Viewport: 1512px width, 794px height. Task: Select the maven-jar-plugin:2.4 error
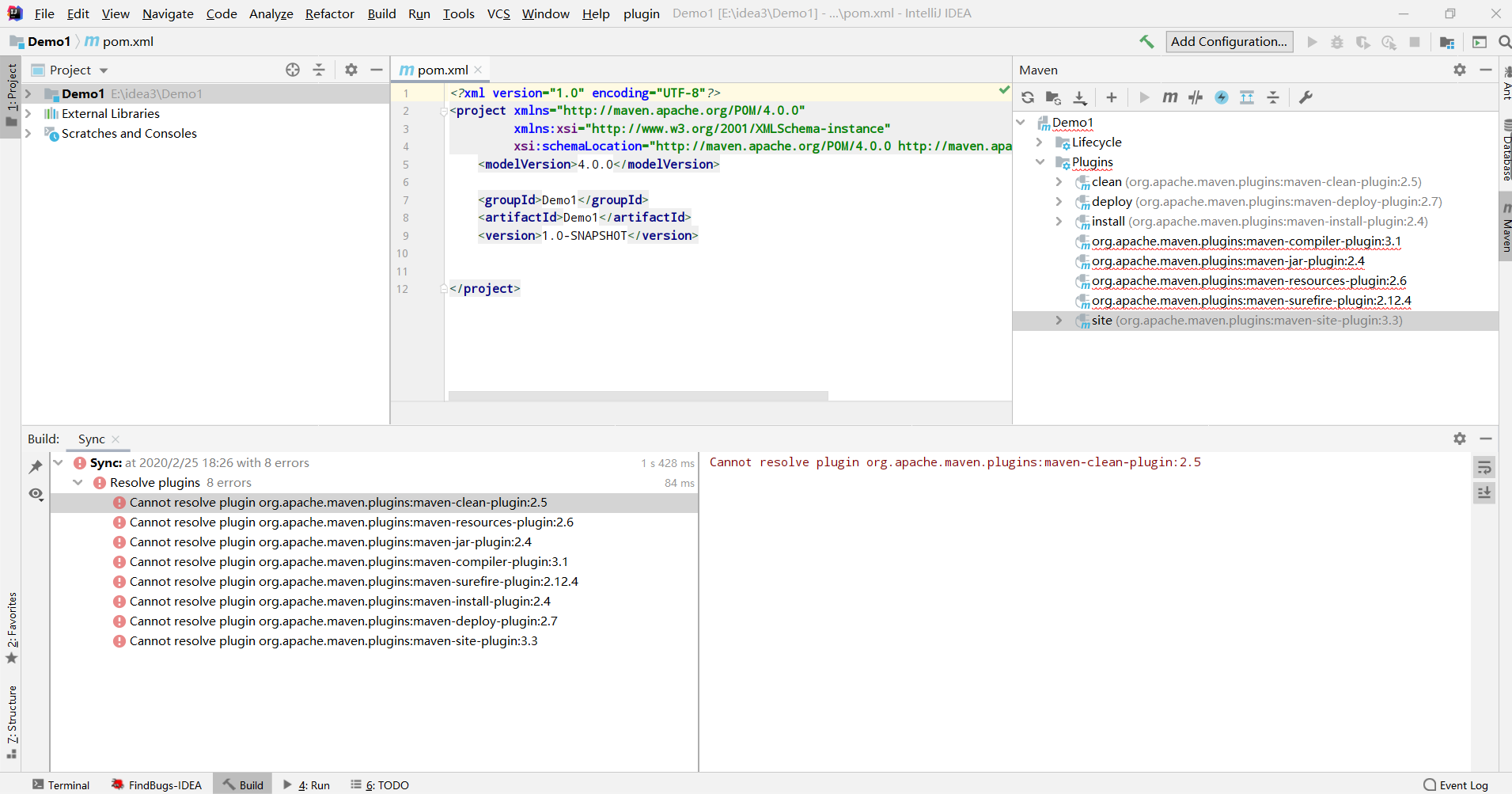point(330,542)
